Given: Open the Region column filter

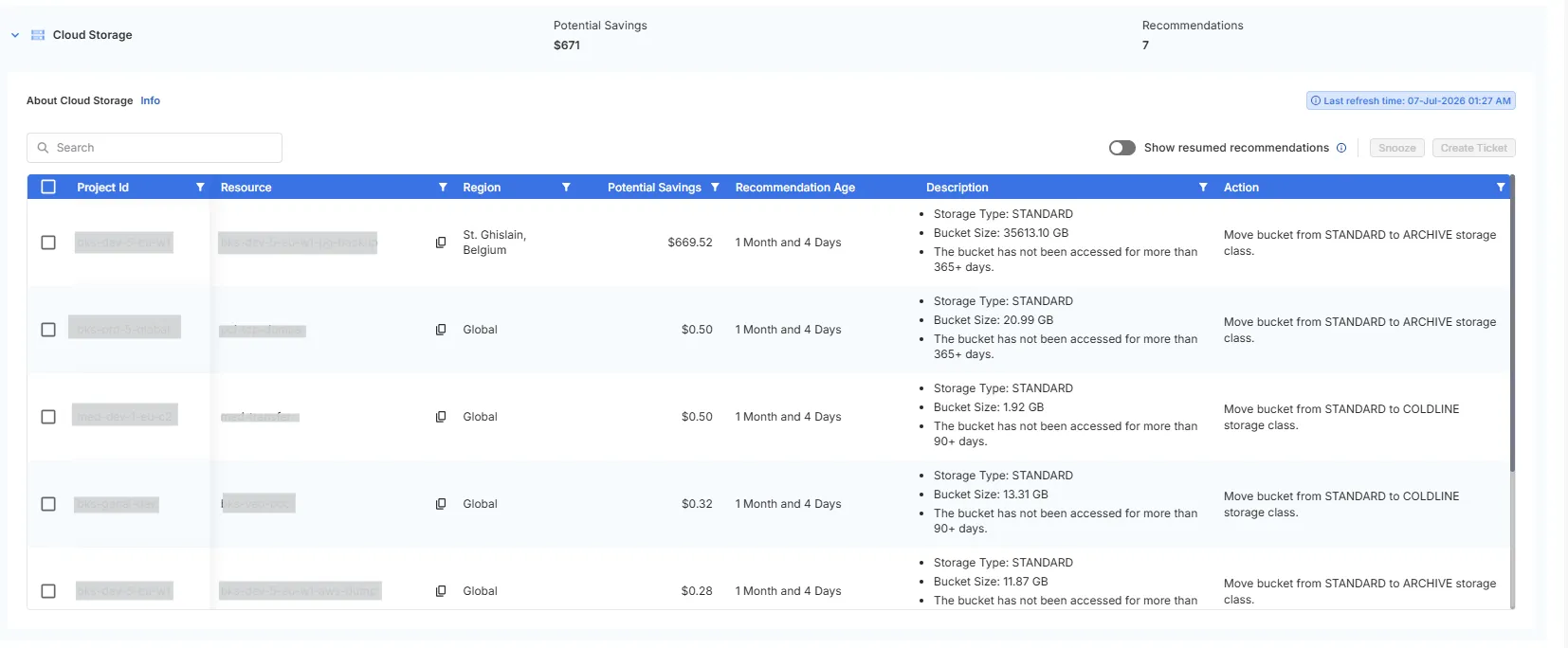Looking at the screenshot, I should (566, 188).
